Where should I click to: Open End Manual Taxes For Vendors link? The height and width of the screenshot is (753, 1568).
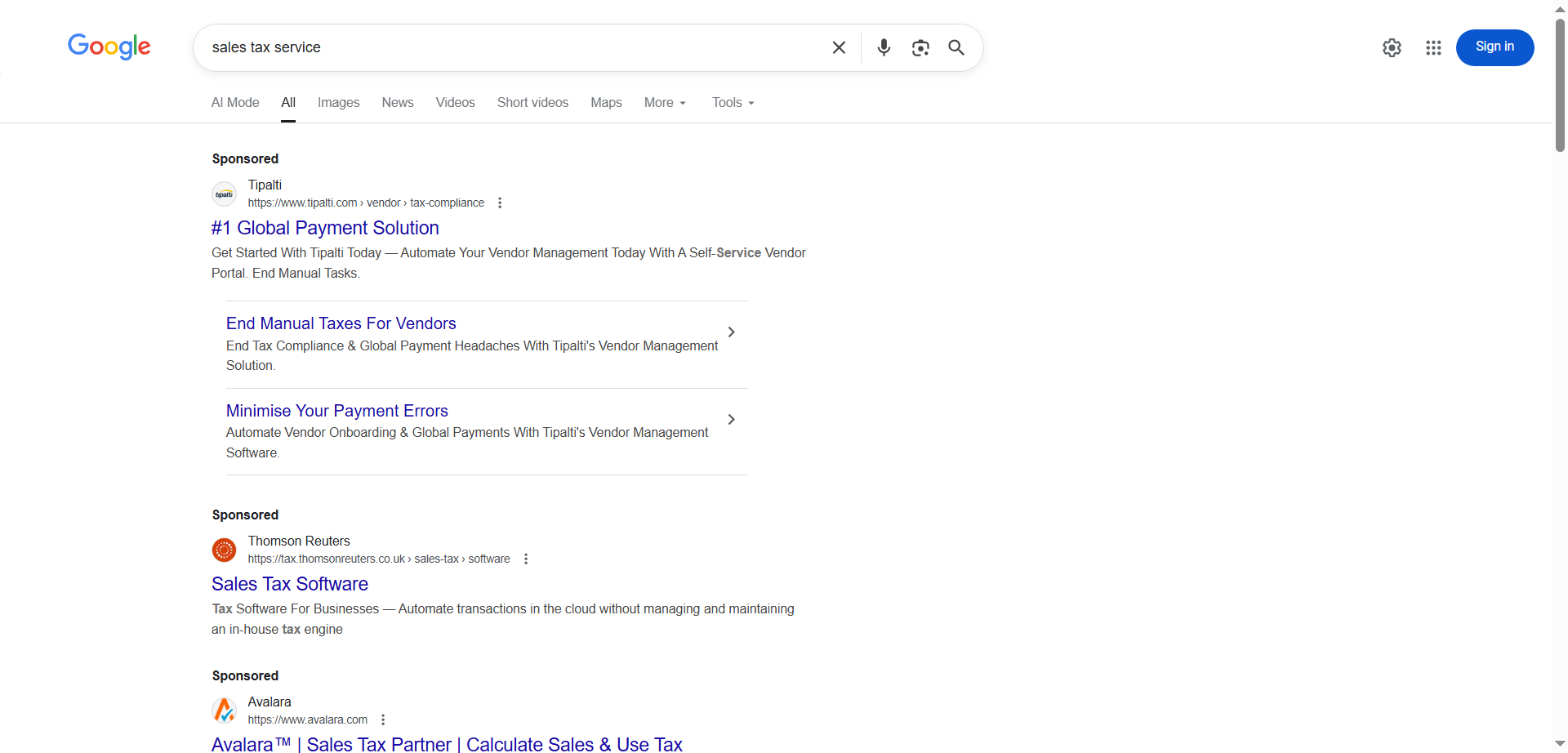341,323
